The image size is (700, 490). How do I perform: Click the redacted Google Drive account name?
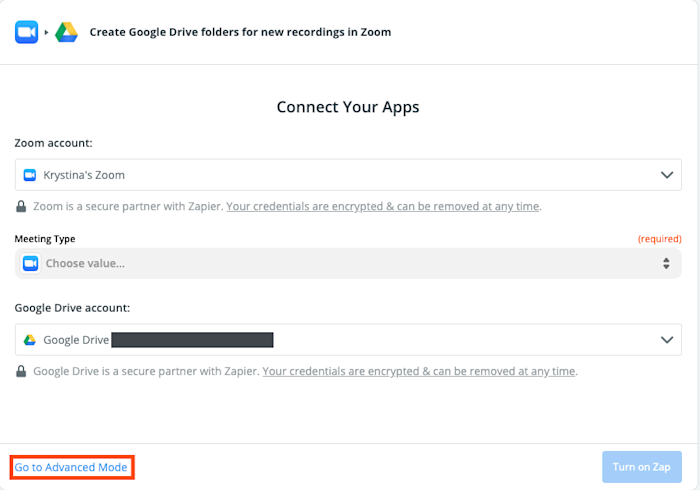pos(192,340)
